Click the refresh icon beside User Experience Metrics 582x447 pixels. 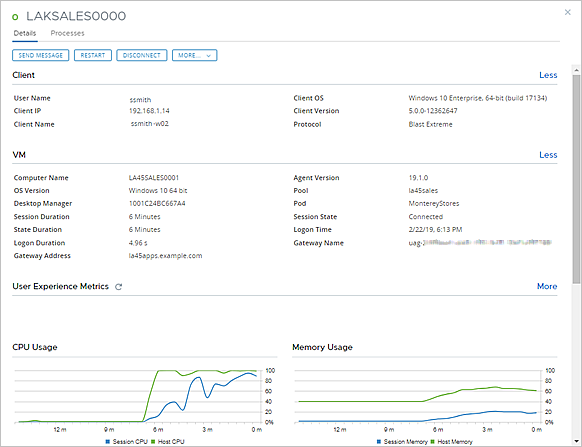(x=118, y=287)
